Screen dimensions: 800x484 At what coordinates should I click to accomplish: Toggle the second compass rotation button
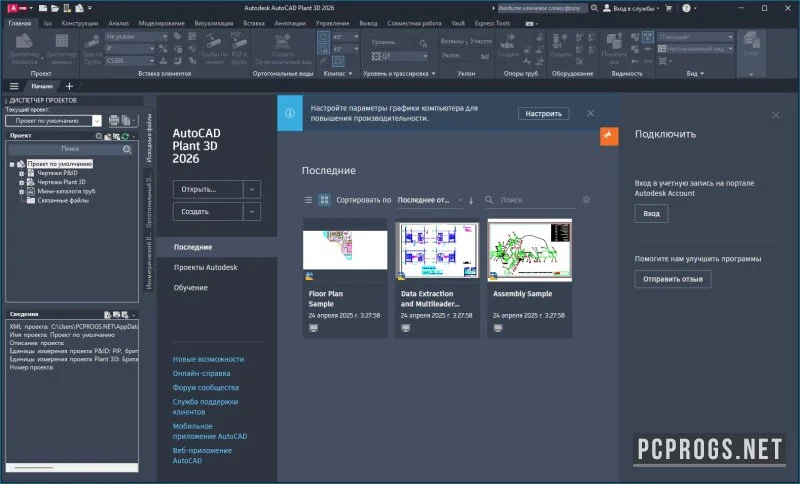[323, 49]
